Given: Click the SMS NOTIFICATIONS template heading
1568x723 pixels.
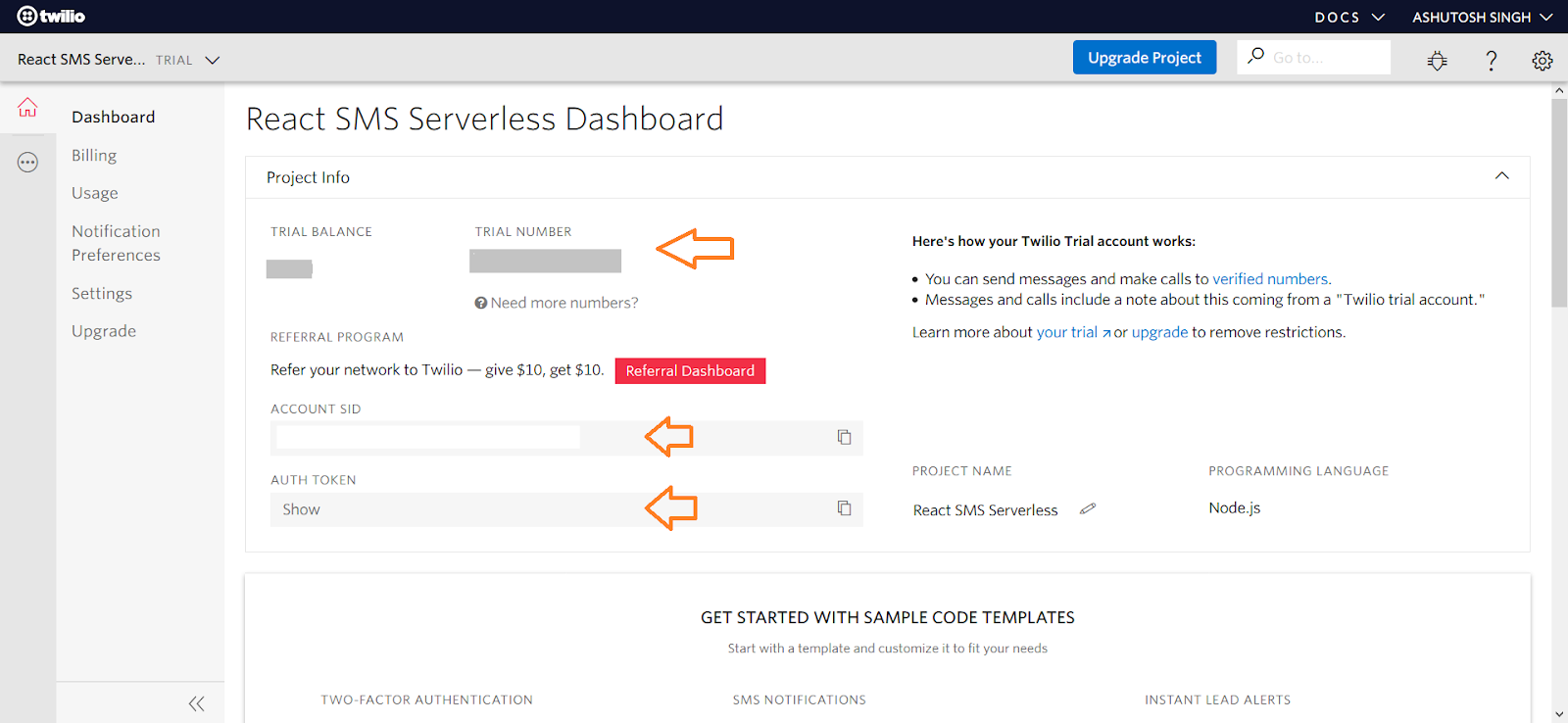Looking at the screenshot, I should click(x=800, y=699).
